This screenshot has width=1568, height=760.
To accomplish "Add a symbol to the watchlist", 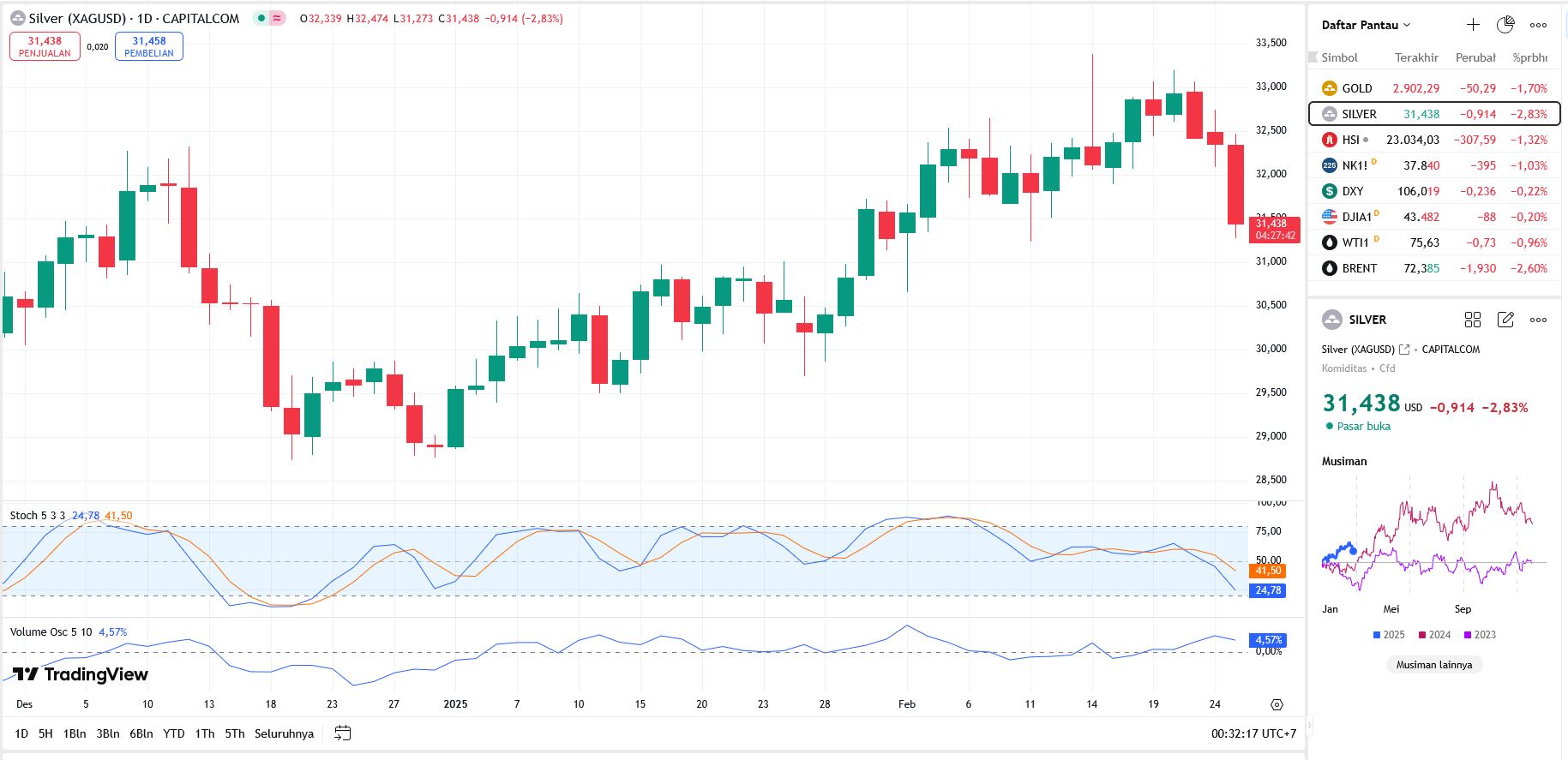I will coord(1473,25).
